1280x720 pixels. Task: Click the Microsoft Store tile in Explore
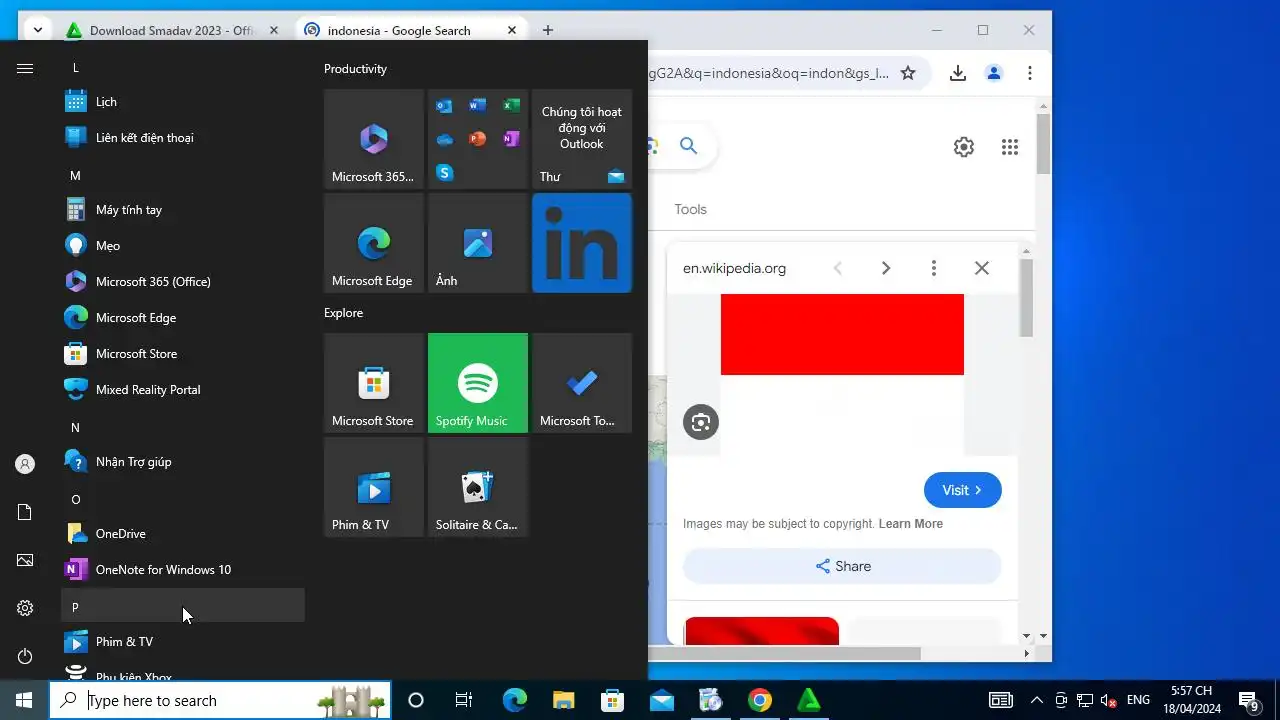tap(374, 383)
